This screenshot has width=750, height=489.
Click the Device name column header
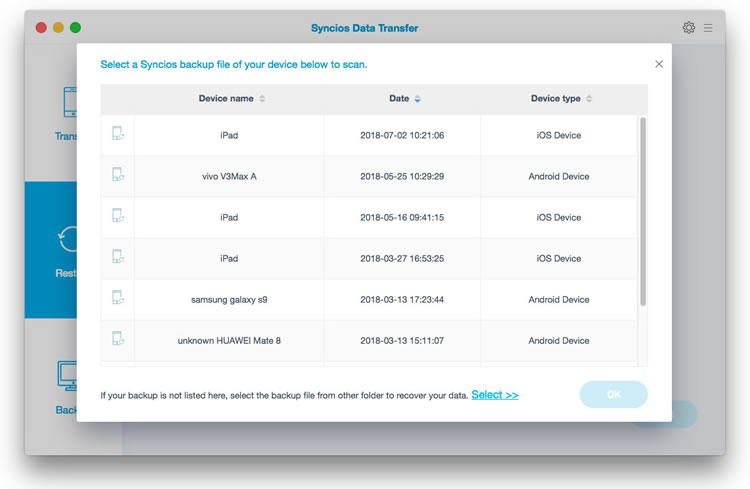(226, 99)
